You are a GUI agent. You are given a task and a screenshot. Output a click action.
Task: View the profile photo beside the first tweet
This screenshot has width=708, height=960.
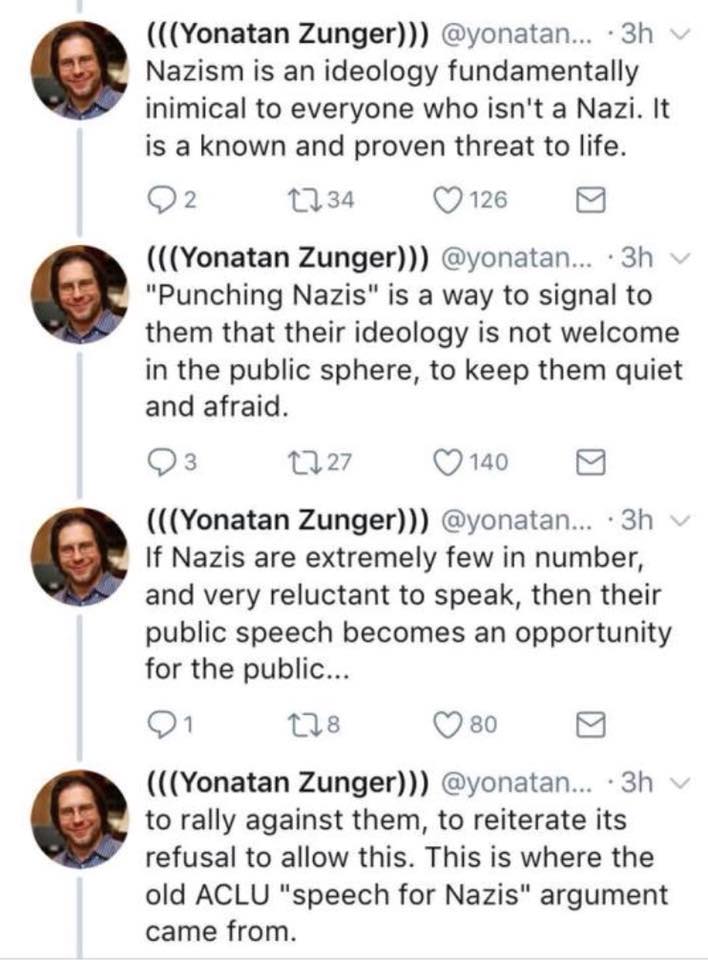pyautogui.click(x=80, y=70)
